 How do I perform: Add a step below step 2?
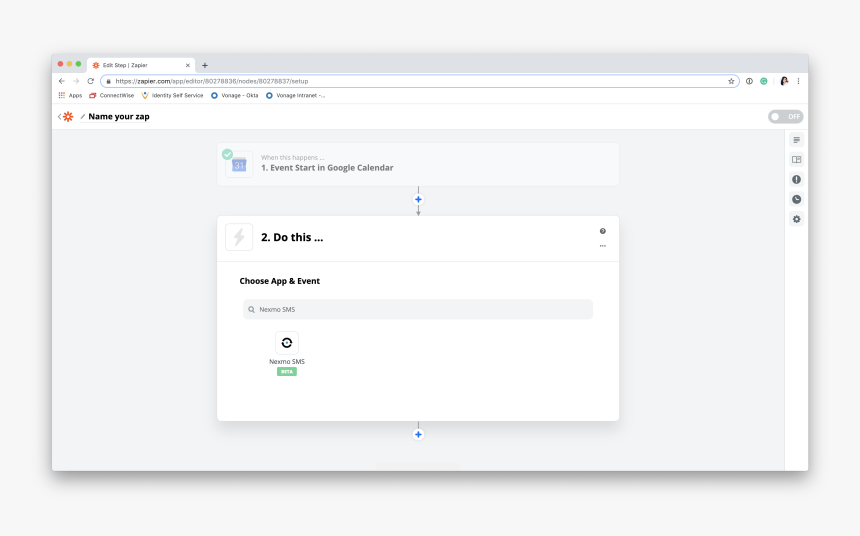coord(418,435)
